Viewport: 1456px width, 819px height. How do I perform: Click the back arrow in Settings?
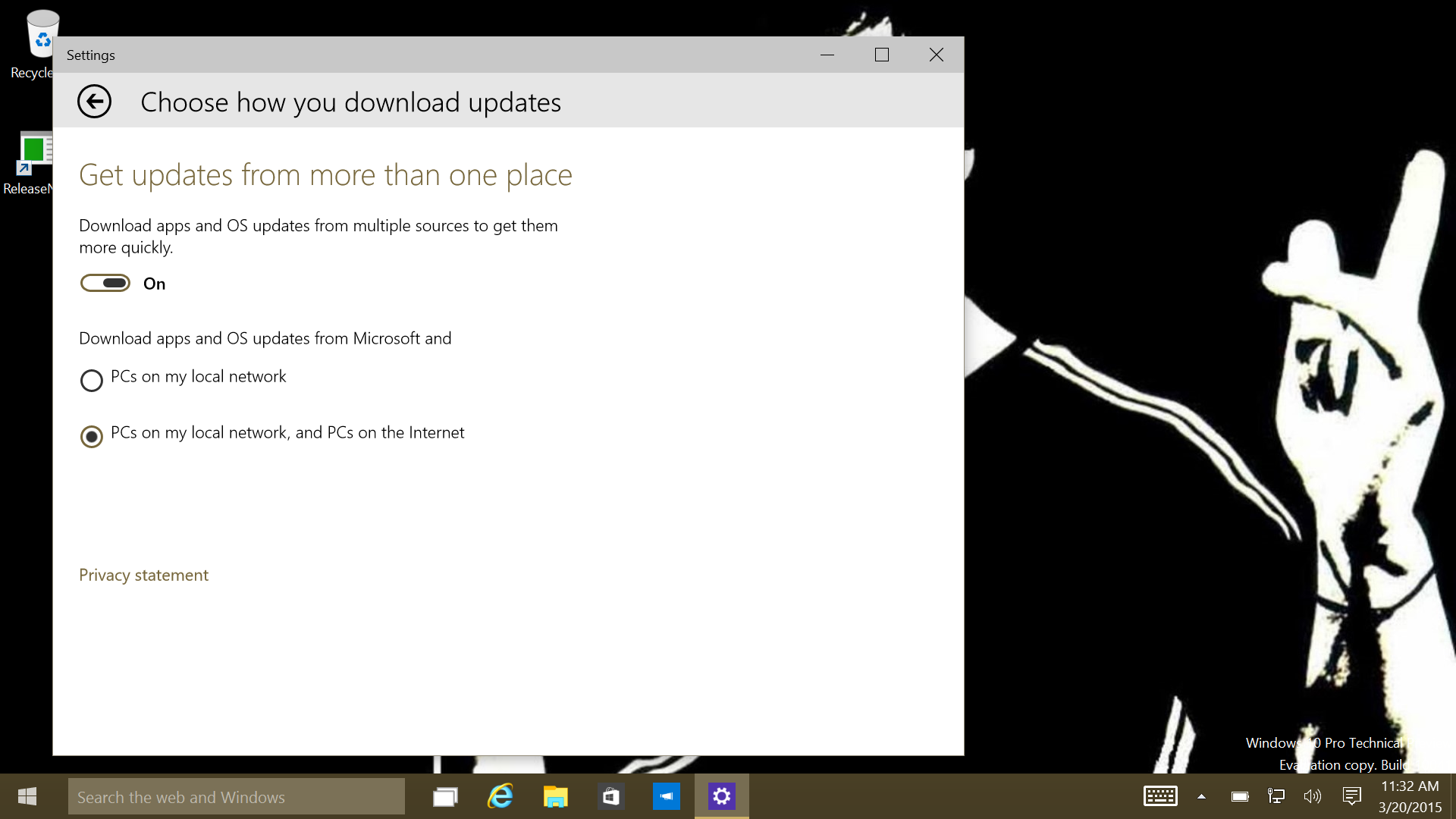(x=94, y=102)
